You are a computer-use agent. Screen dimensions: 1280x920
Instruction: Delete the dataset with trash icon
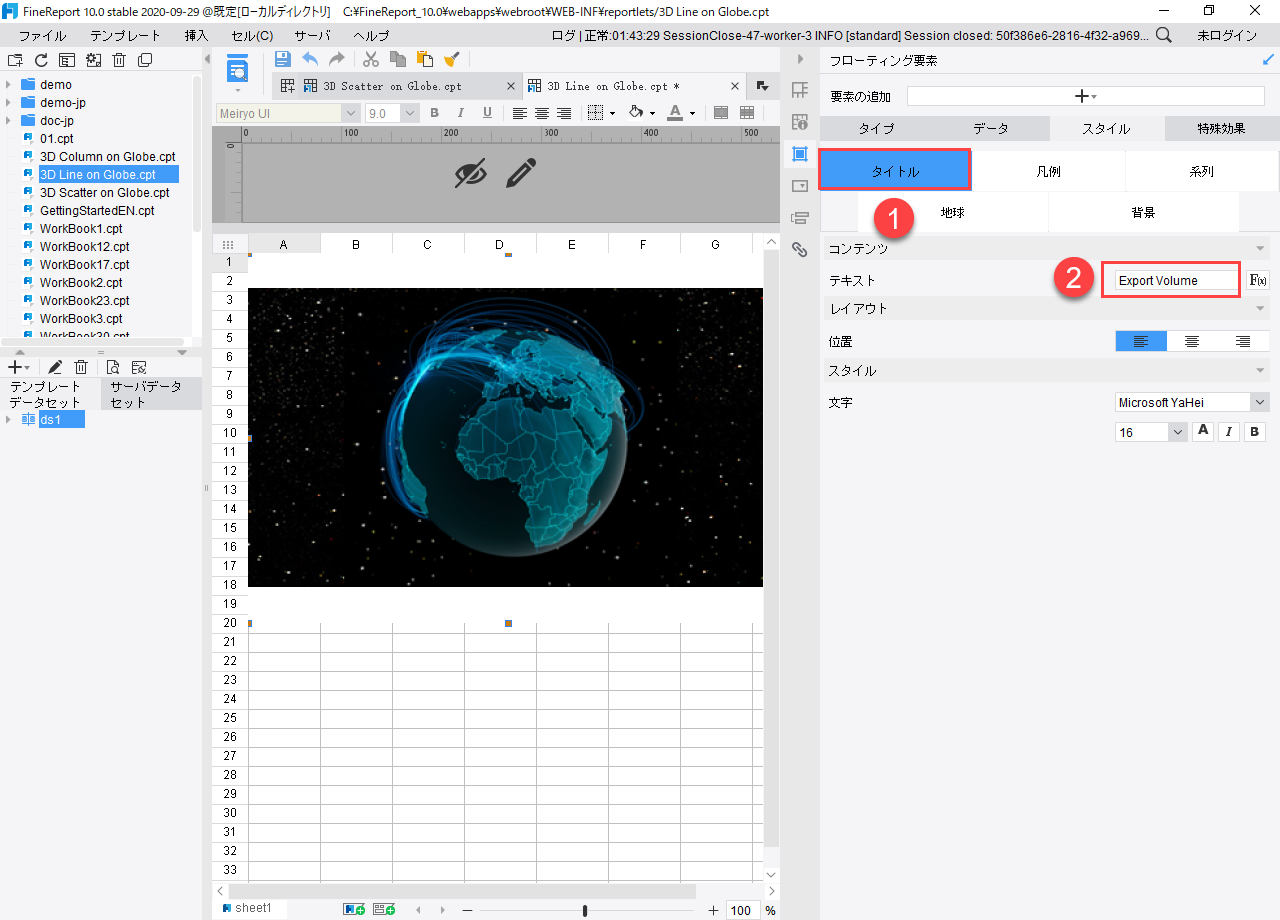point(82,368)
